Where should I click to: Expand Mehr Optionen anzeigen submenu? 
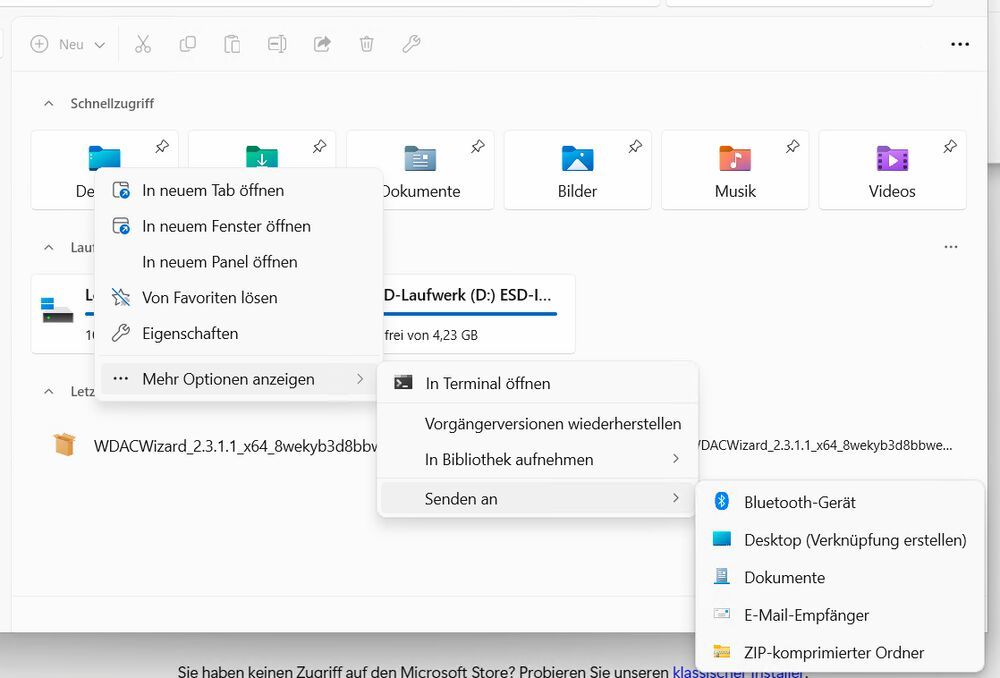click(x=239, y=379)
